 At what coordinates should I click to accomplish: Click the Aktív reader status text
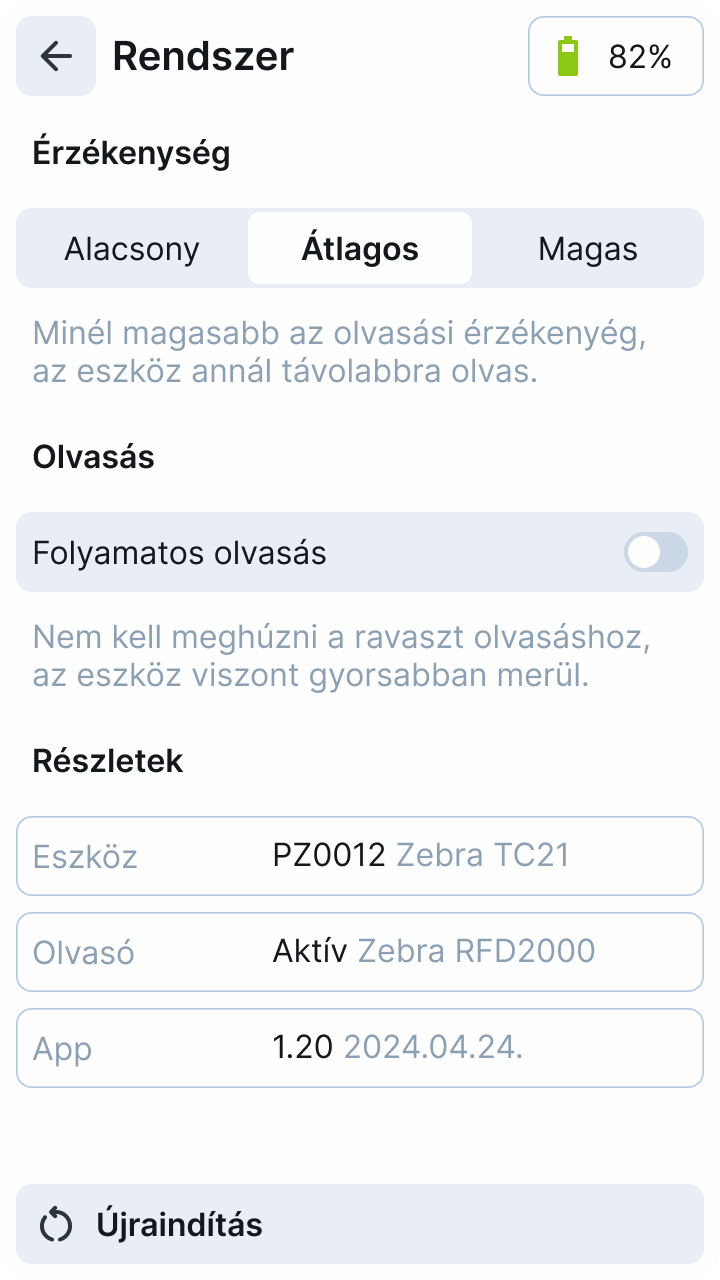(x=310, y=951)
